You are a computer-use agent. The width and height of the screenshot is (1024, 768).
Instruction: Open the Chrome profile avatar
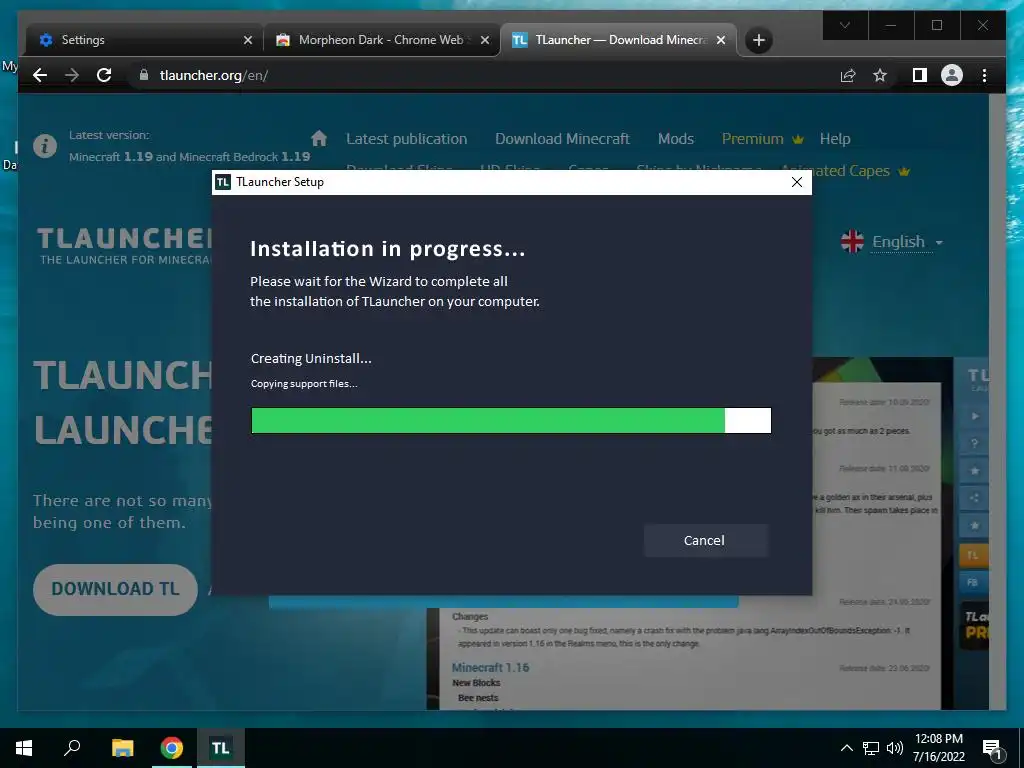(952, 76)
